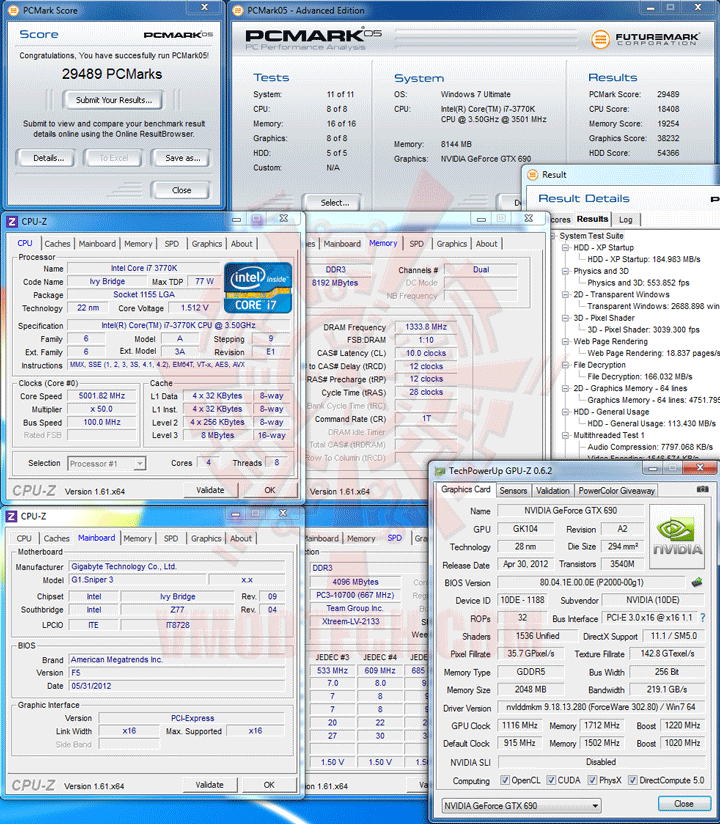Select the 3D - Pixel Shader: 3039.300 fps row

(643, 329)
